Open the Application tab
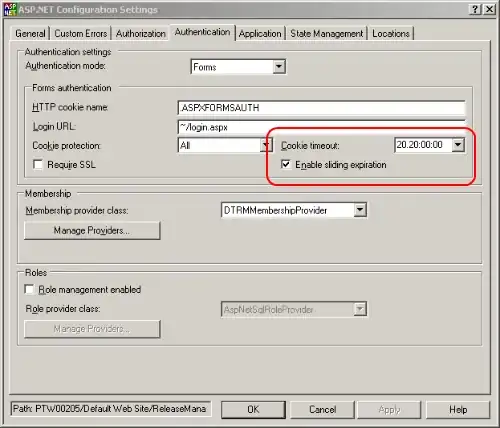Image resolution: width=500 pixels, height=428 pixels. pos(260,34)
